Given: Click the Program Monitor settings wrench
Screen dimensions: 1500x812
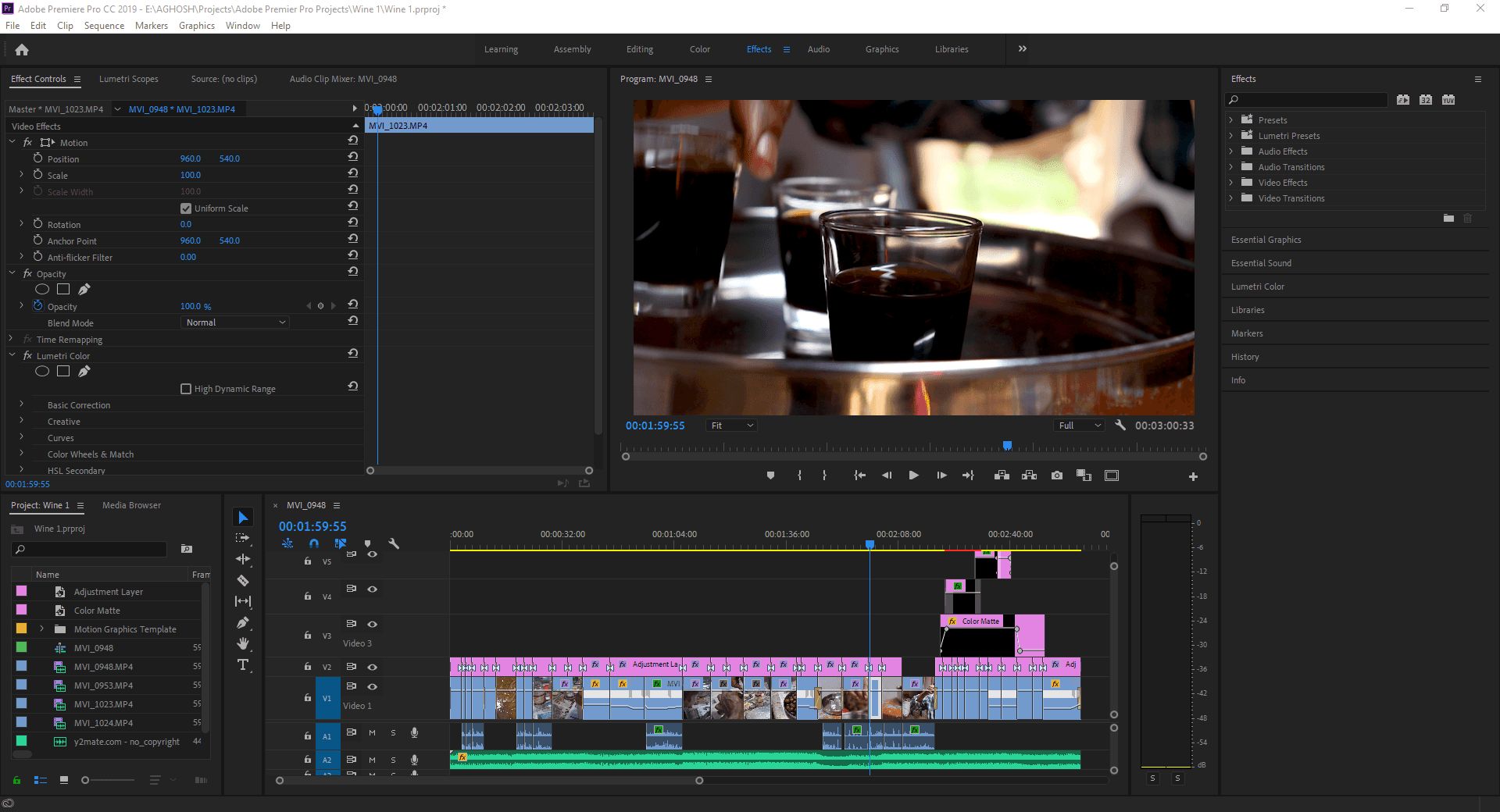Looking at the screenshot, I should (1120, 426).
